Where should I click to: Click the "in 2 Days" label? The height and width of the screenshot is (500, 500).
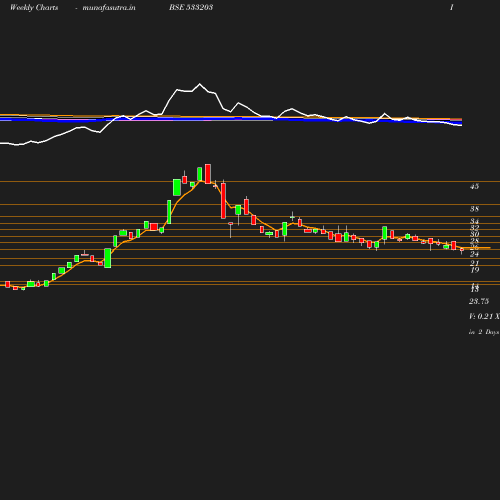[x=484, y=332]
